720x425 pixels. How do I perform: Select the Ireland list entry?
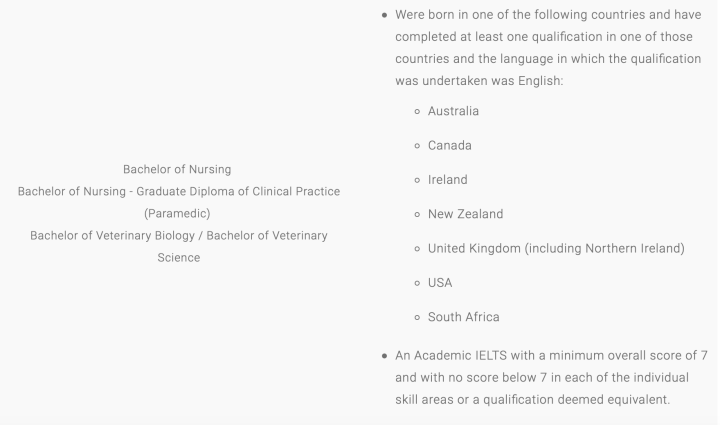(x=448, y=180)
